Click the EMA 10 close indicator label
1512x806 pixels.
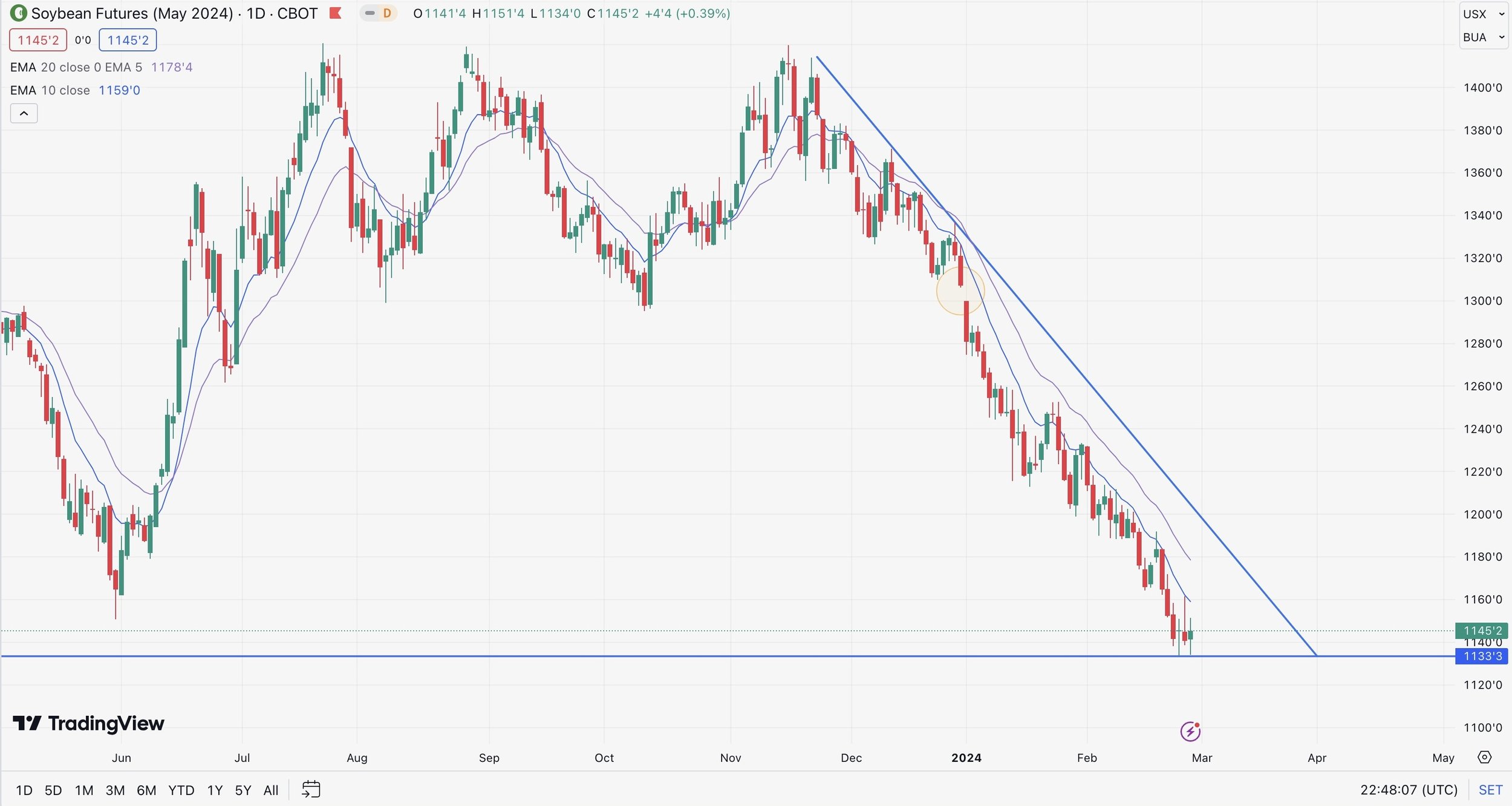pos(50,90)
